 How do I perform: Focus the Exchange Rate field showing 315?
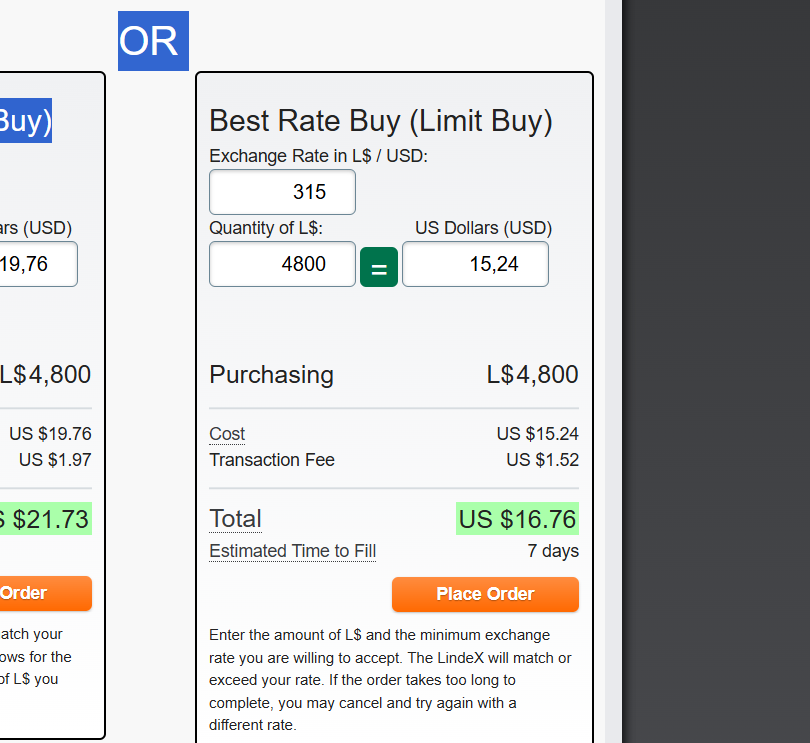[x=282, y=192]
